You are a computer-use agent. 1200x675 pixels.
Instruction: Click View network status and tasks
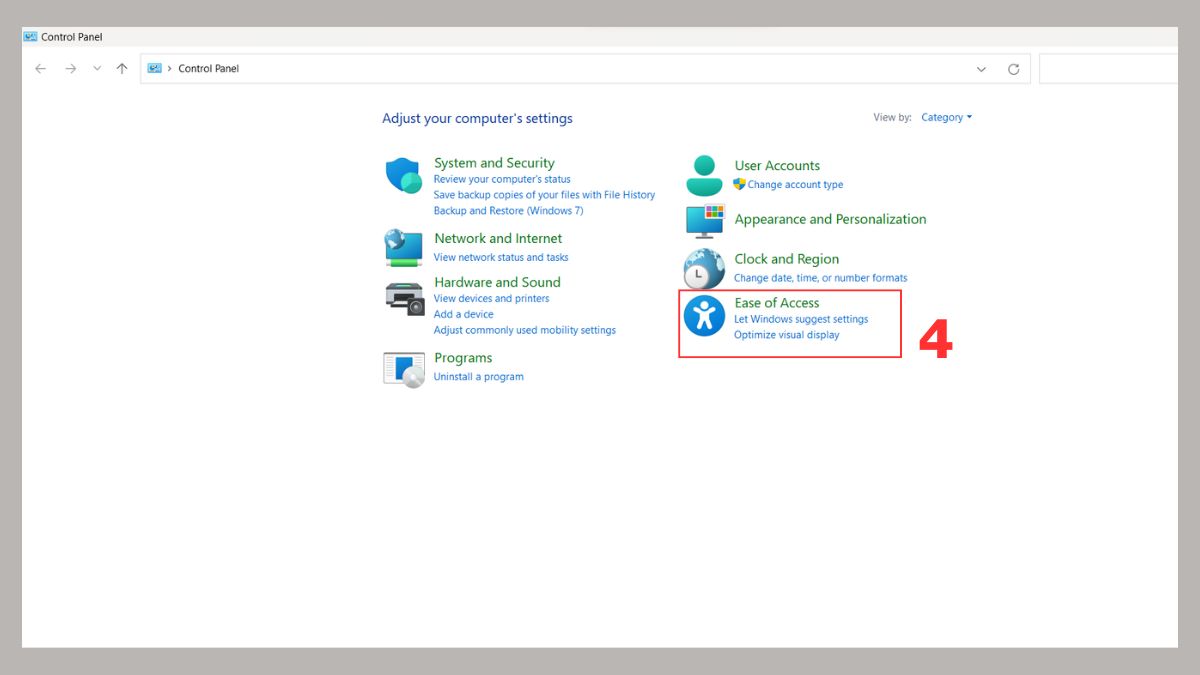501,257
